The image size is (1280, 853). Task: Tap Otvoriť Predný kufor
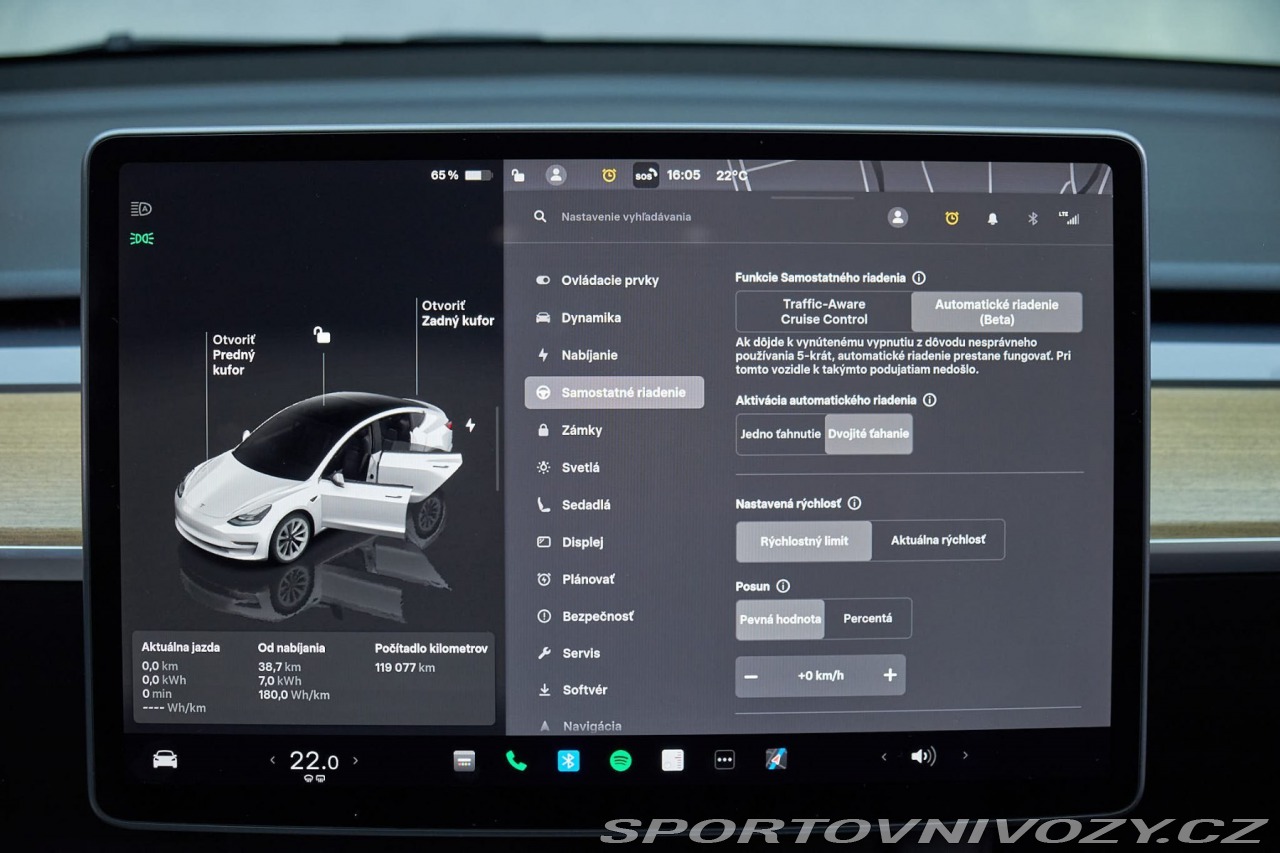coord(234,355)
